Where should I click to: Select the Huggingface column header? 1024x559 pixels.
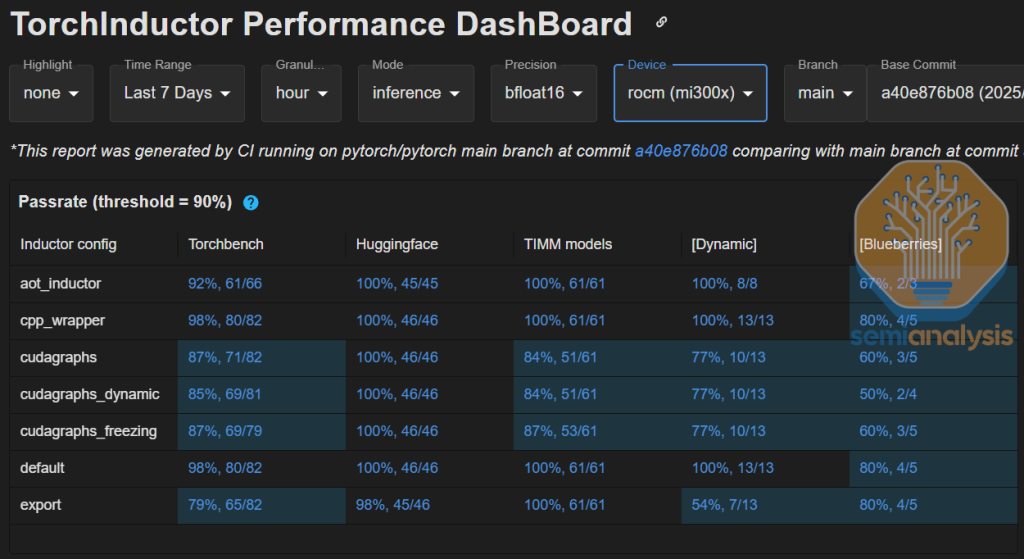397,244
